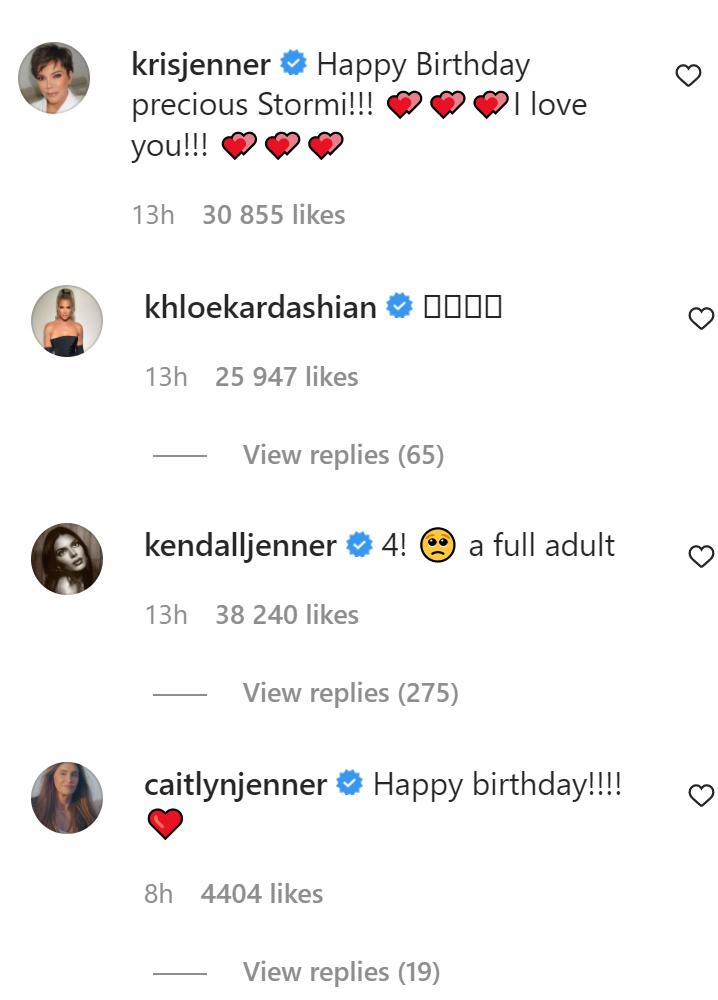Click the verified badge next to kendalljenner
Viewport: 718px width, 1000px height.
(x=355, y=545)
